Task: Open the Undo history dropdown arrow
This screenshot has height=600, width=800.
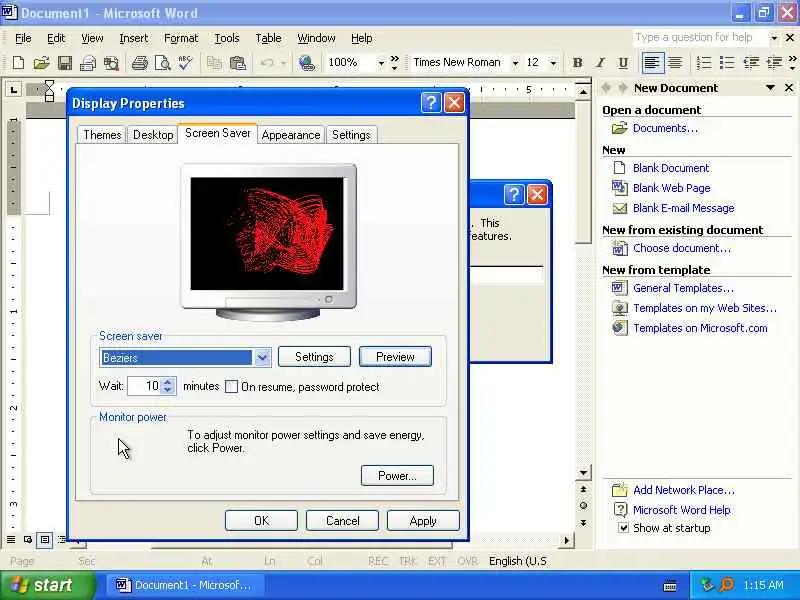Action: click(284, 63)
